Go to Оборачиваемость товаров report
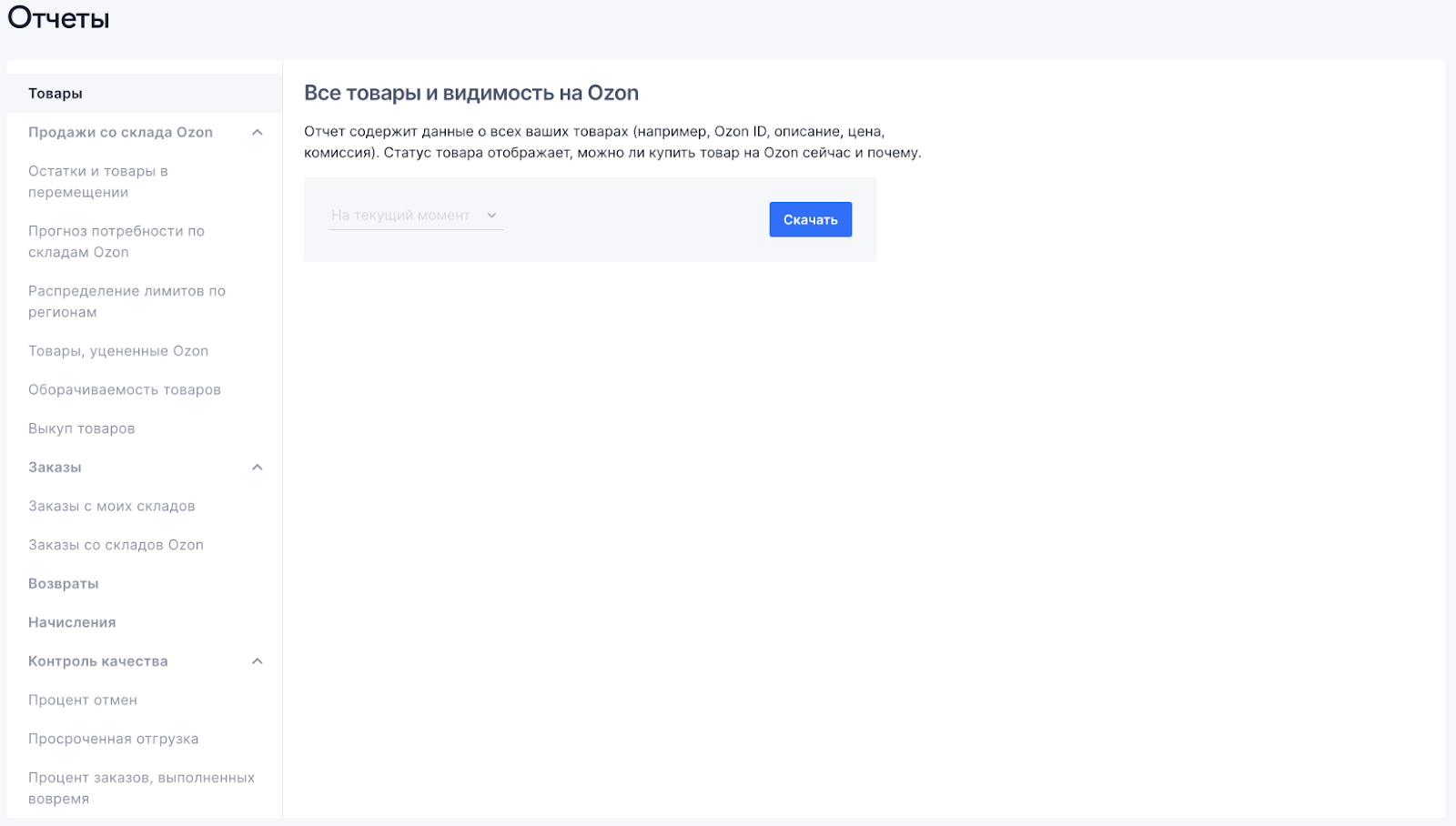Screen dimensions: 1456x826 [125, 390]
